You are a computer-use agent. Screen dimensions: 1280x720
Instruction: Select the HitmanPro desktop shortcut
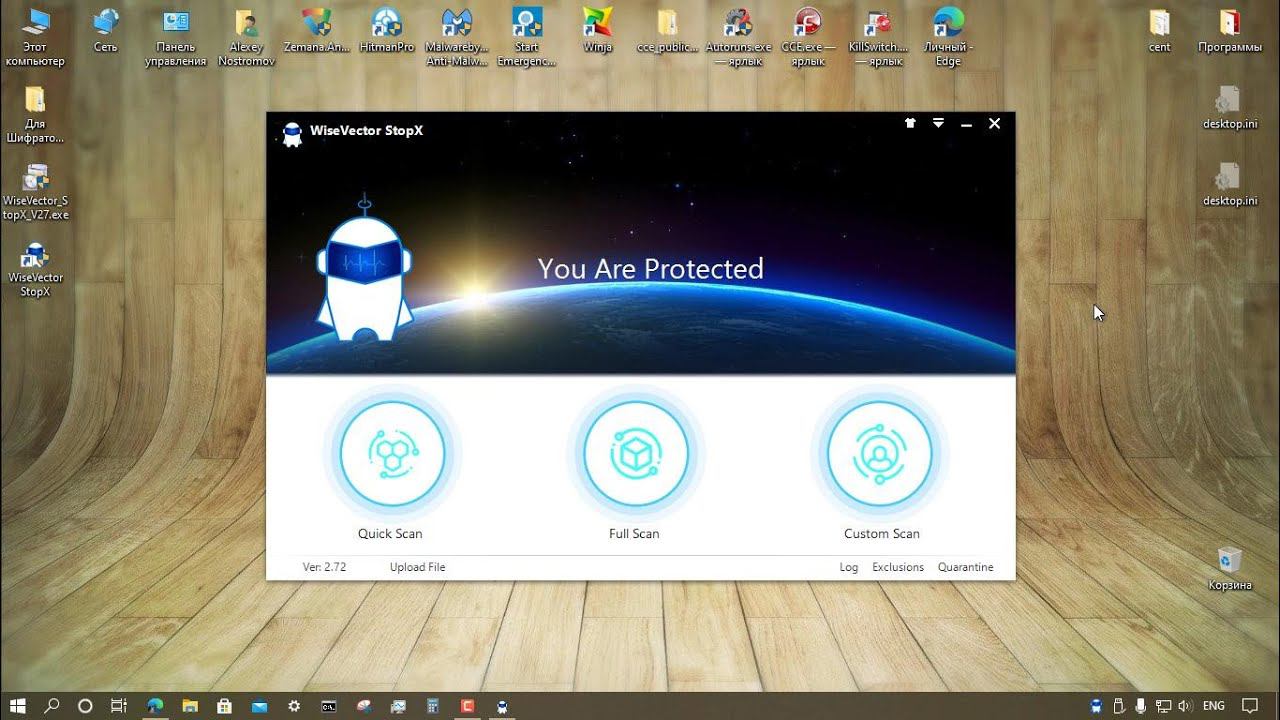coord(387,31)
